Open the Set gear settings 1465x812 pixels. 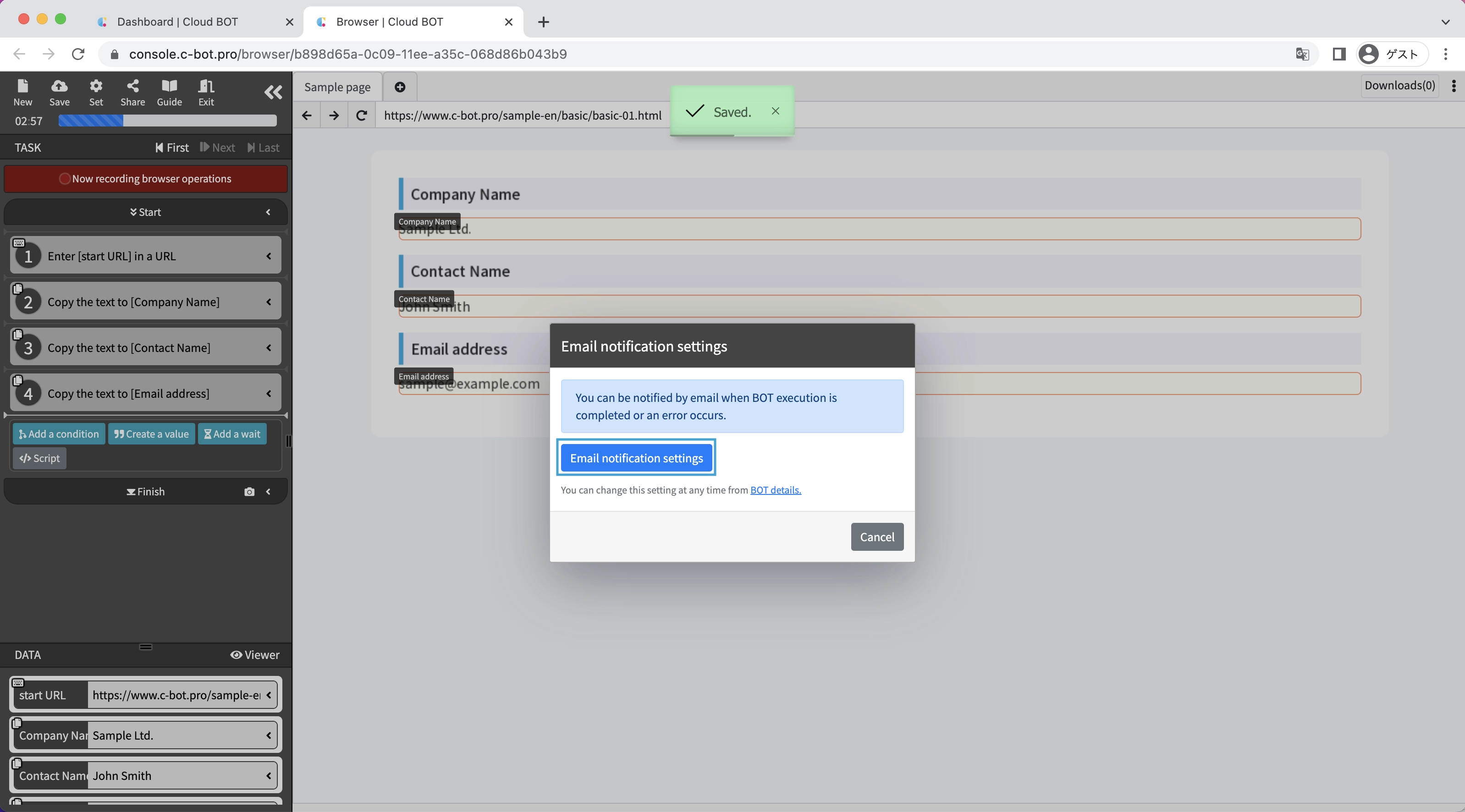(x=96, y=92)
